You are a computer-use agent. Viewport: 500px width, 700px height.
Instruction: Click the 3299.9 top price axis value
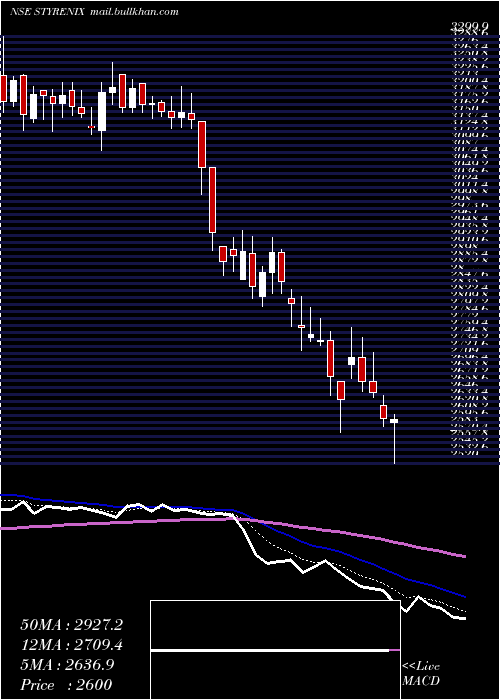point(472,29)
